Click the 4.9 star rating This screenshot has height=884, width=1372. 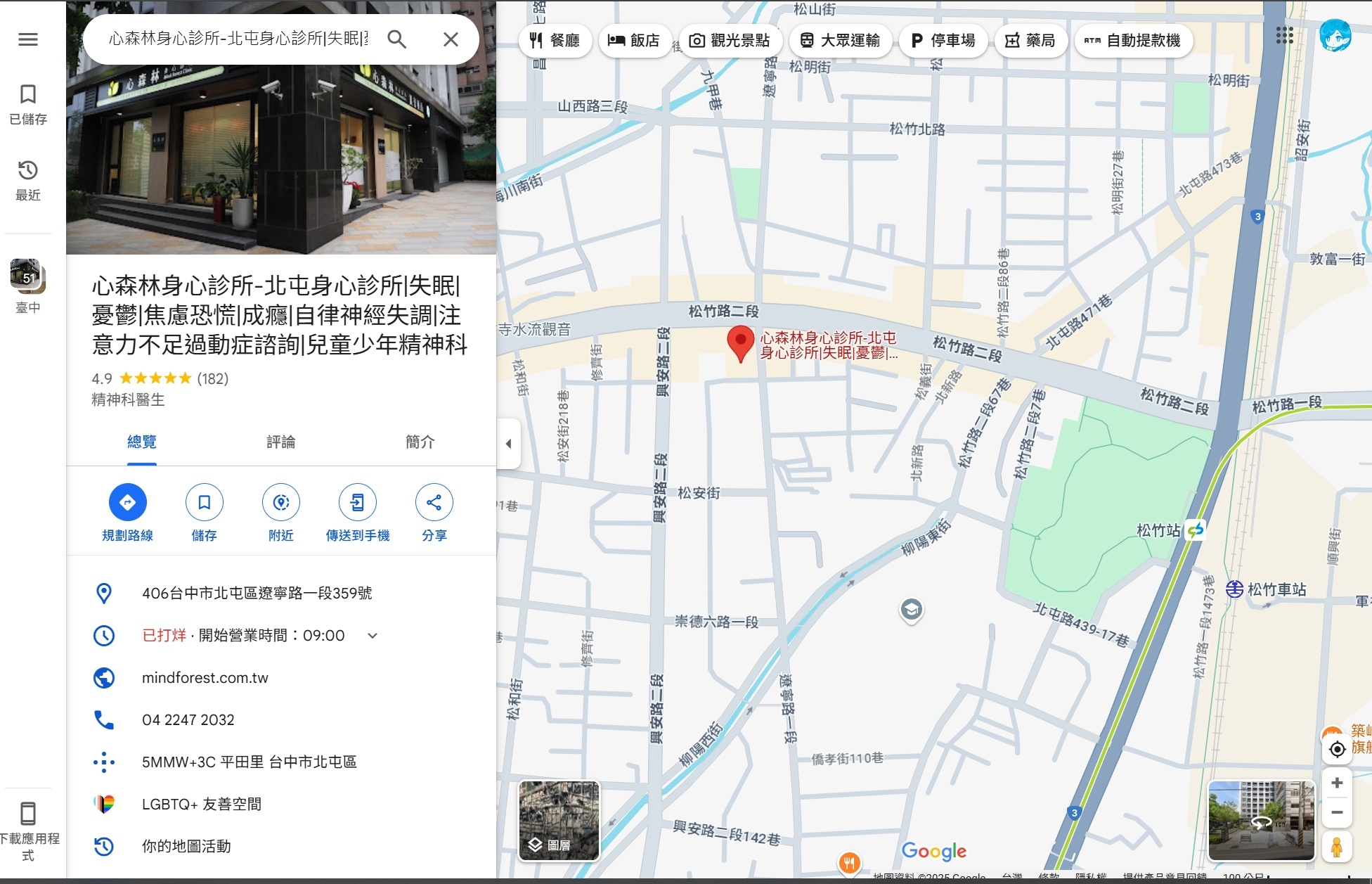coord(141,378)
